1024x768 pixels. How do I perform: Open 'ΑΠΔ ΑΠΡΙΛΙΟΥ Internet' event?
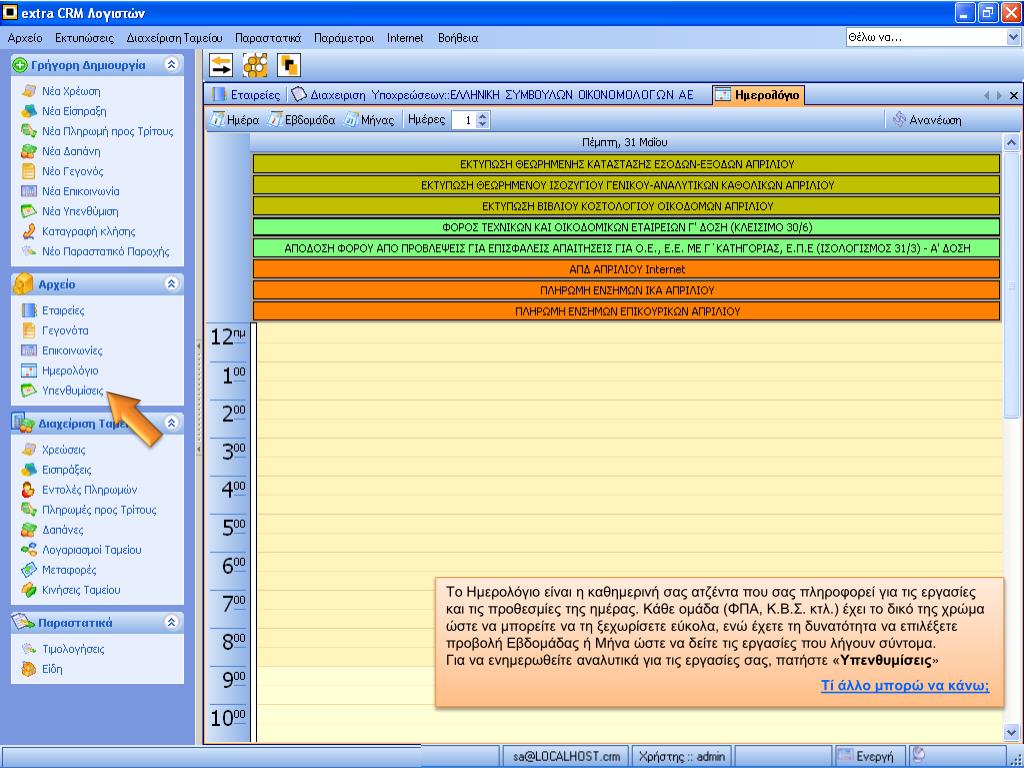pyautogui.click(x=626, y=269)
